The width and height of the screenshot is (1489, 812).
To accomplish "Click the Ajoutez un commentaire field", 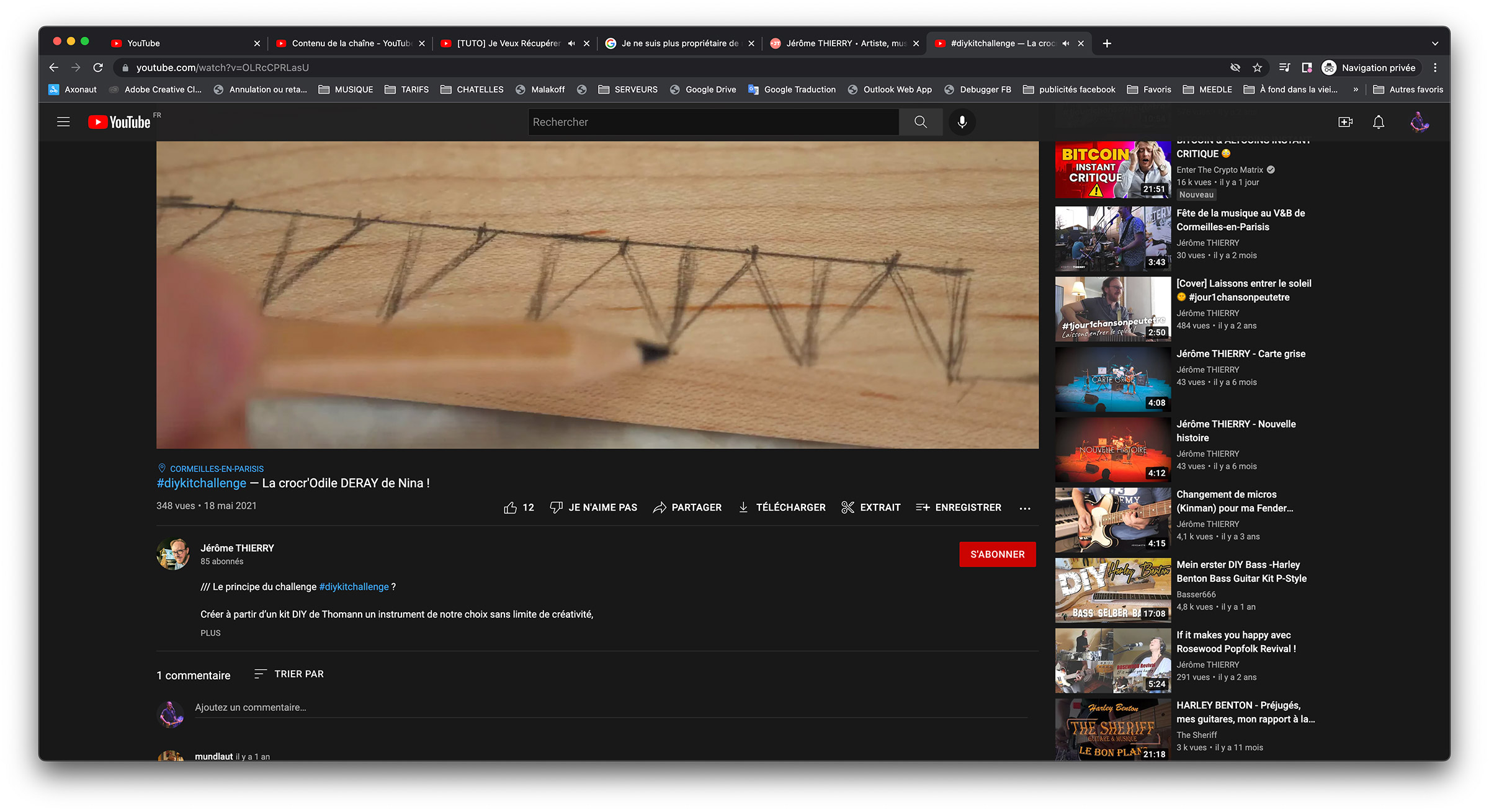I will 611,708.
